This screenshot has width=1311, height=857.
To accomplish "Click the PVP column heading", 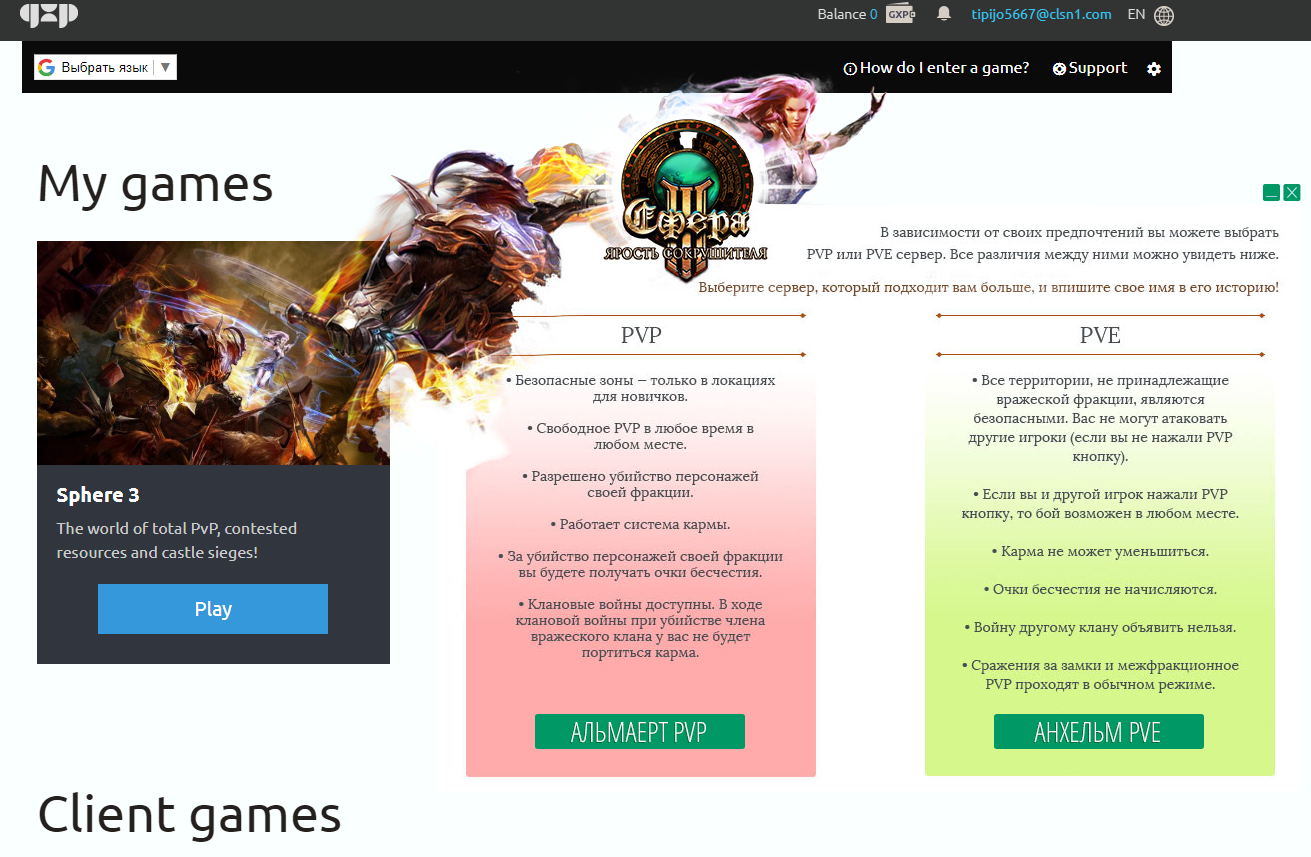I will click(x=641, y=335).
